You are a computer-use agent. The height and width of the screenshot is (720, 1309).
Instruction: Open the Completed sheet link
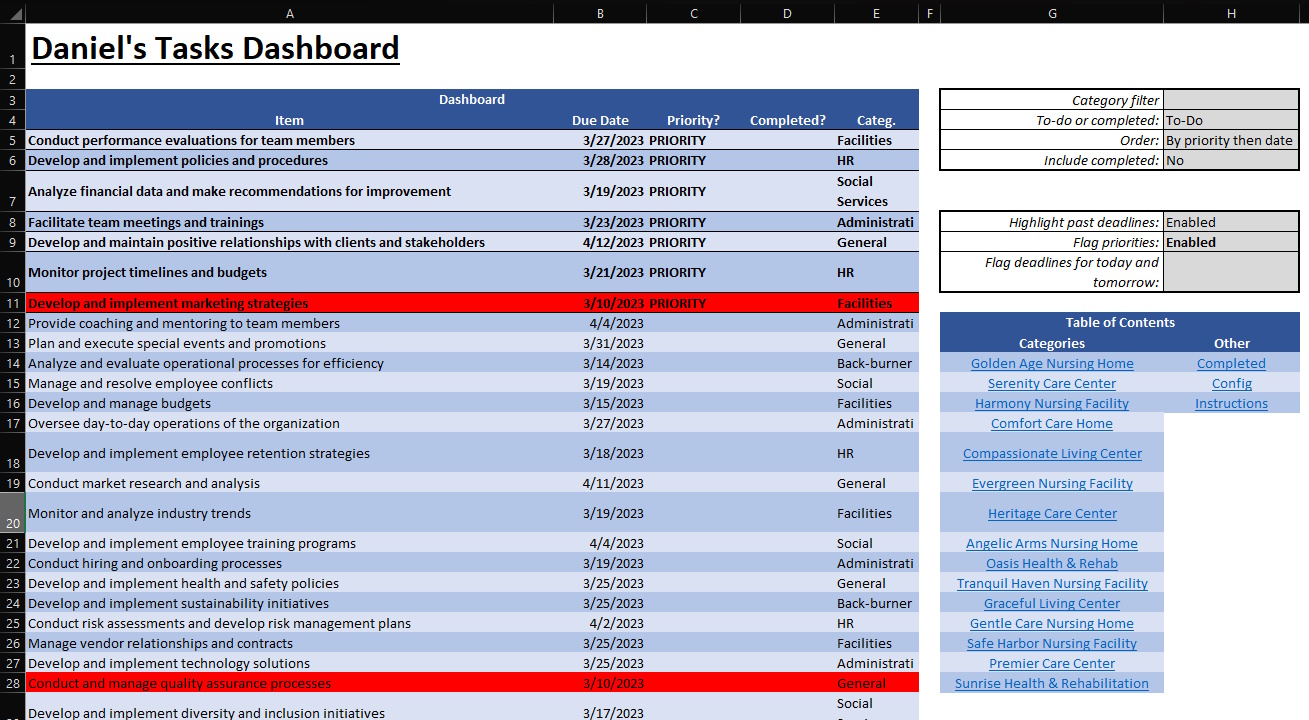click(1231, 363)
